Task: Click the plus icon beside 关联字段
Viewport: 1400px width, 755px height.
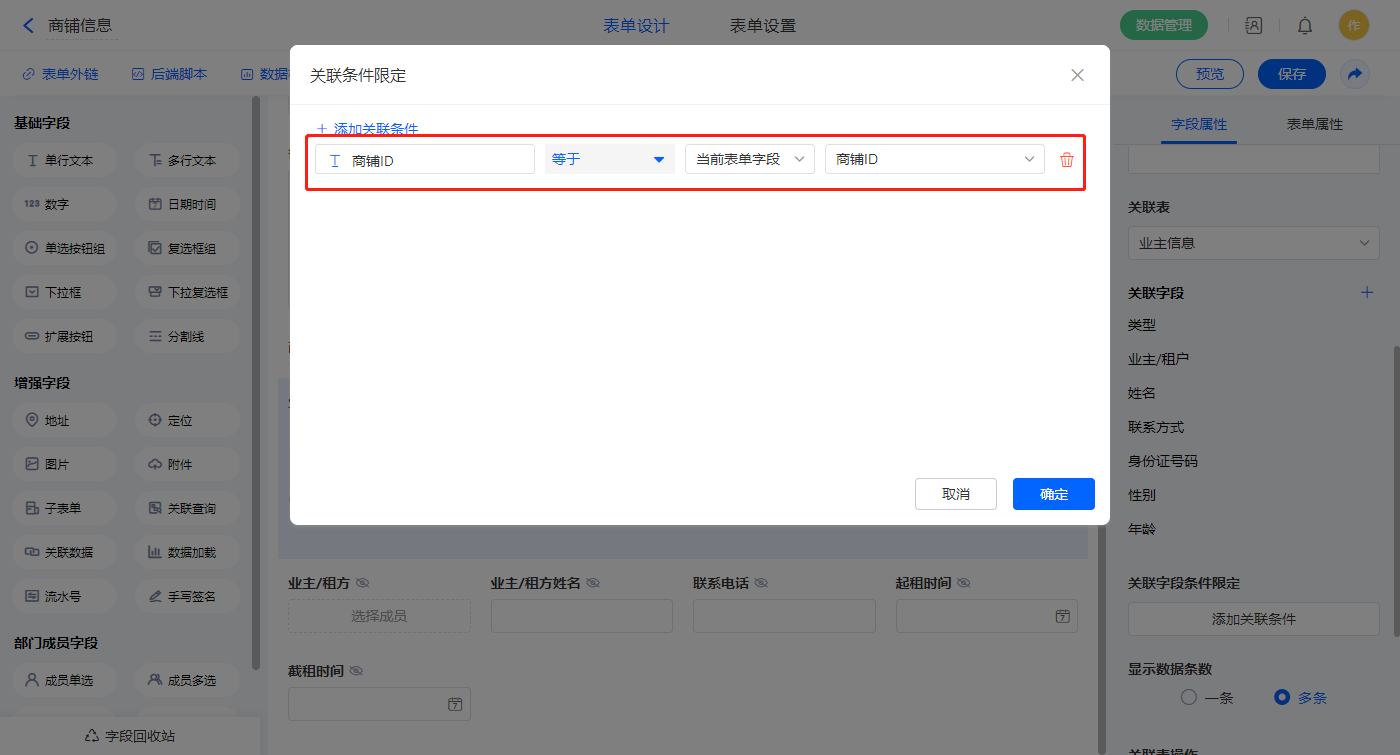Action: 1367,293
